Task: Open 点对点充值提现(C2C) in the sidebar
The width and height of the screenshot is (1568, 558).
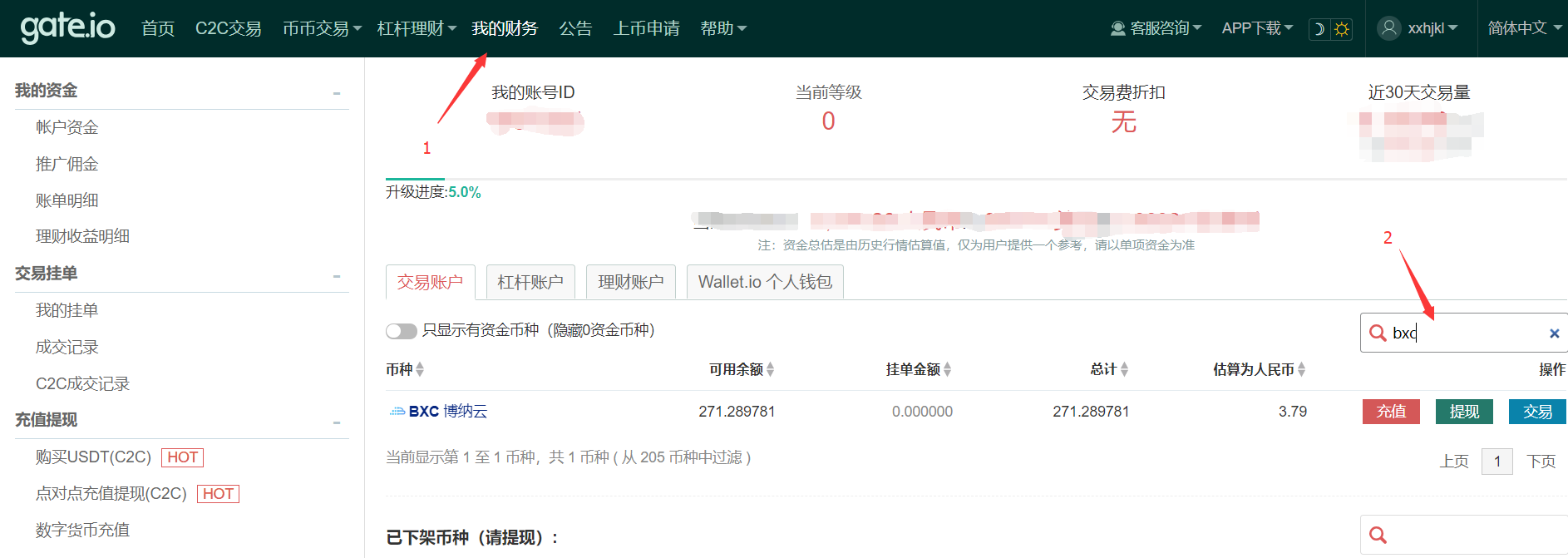Action: 111,494
